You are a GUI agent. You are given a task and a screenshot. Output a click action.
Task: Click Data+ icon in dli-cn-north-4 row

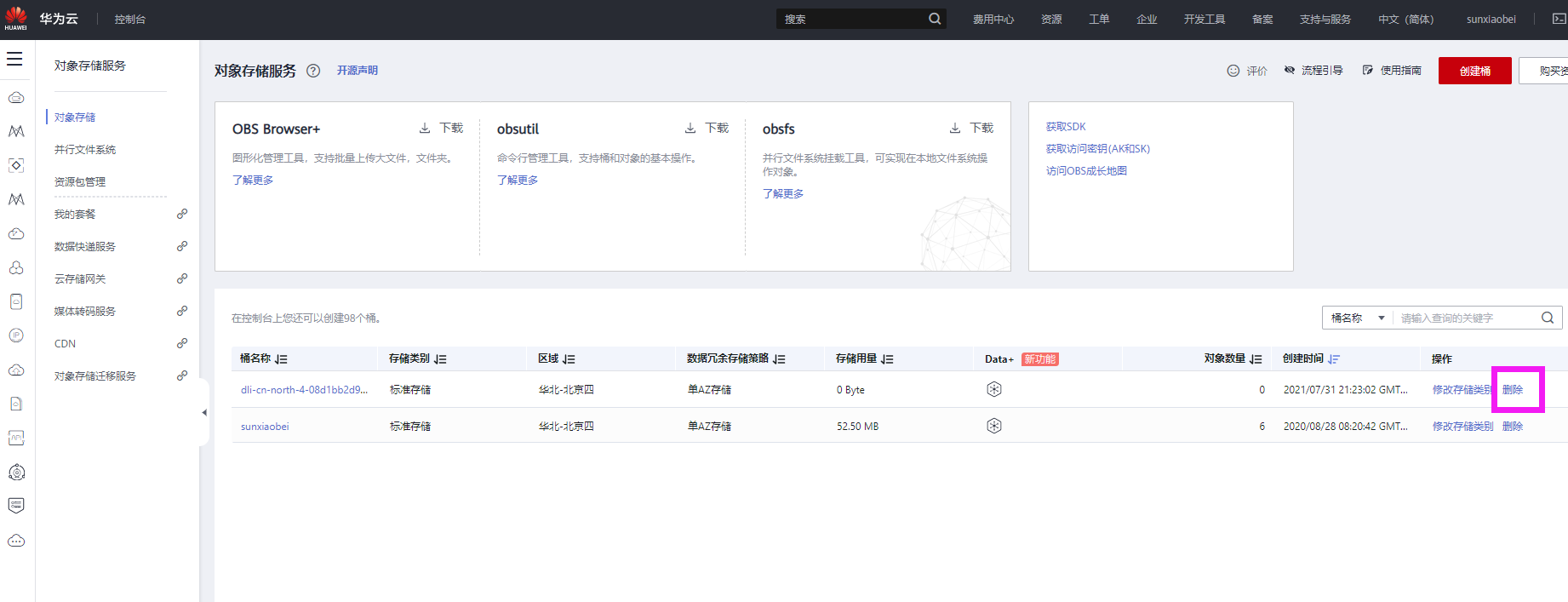pyautogui.click(x=994, y=389)
